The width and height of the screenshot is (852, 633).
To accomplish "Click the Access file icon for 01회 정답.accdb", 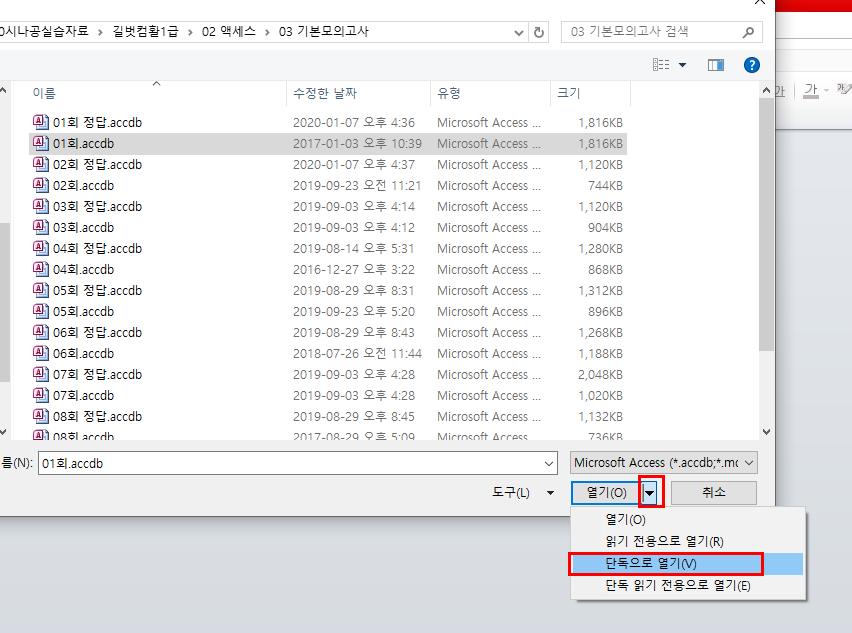I will point(41,123).
